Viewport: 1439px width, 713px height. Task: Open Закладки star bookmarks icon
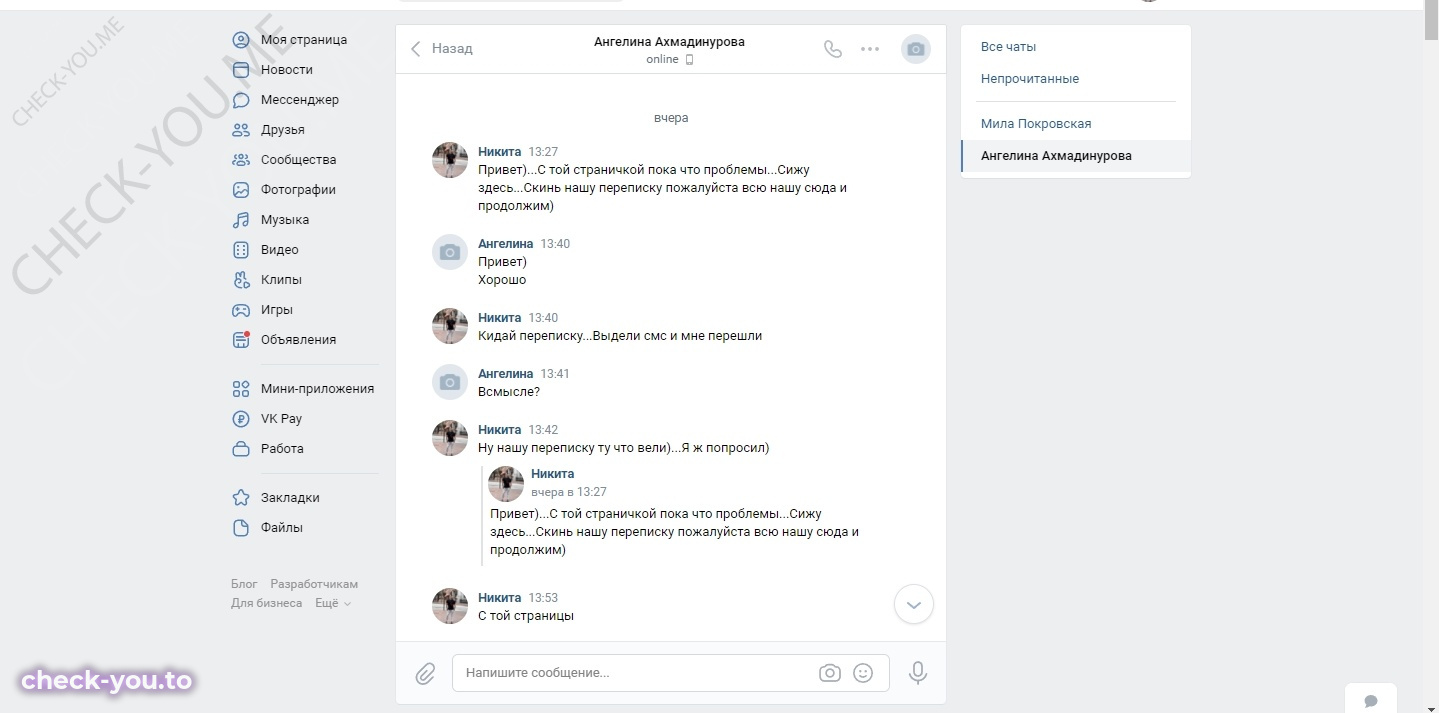[x=241, y=498]
